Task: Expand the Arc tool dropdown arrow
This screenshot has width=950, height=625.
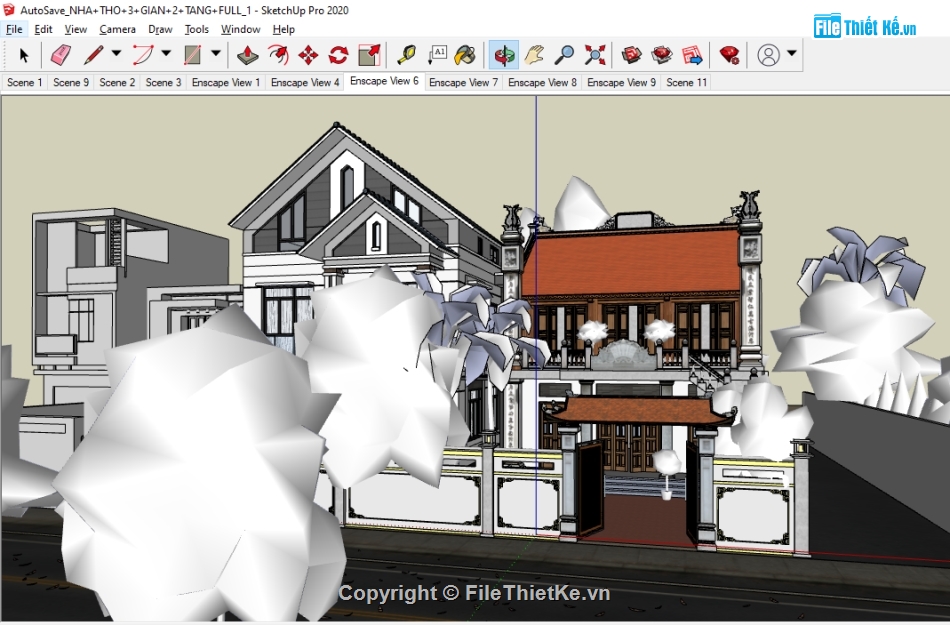Action: (x=166, y=53)
